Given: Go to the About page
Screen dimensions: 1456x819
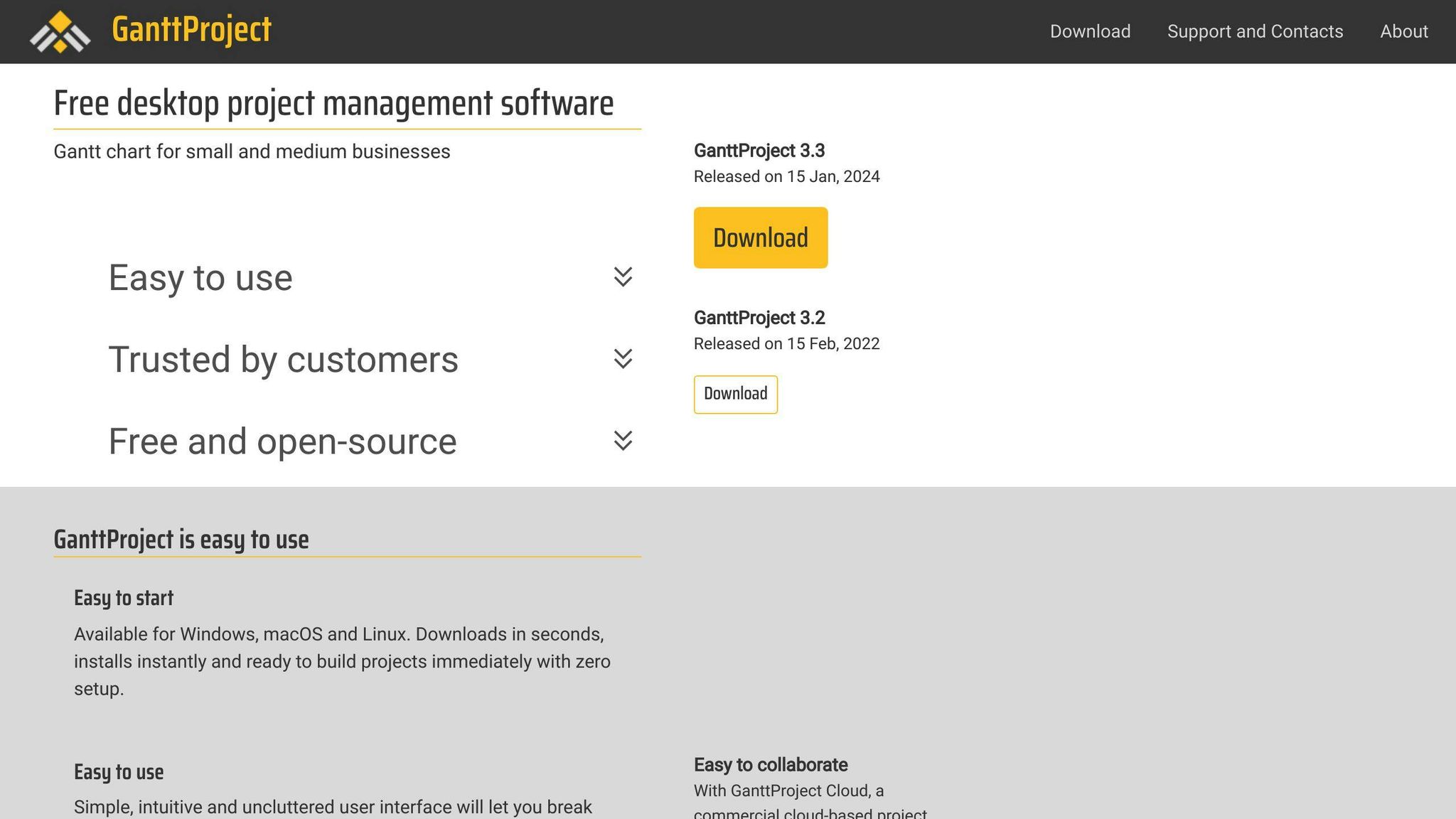Looking at the screenshot, I should pyautogui.click(x=1403, y=31).
